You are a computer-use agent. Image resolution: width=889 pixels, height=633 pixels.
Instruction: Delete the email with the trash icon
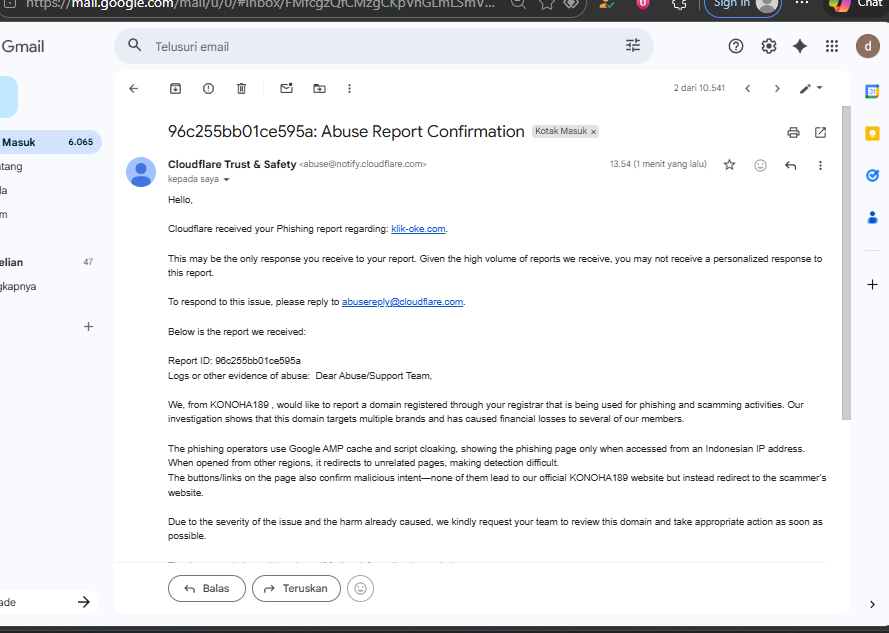[x=242, y=88]
